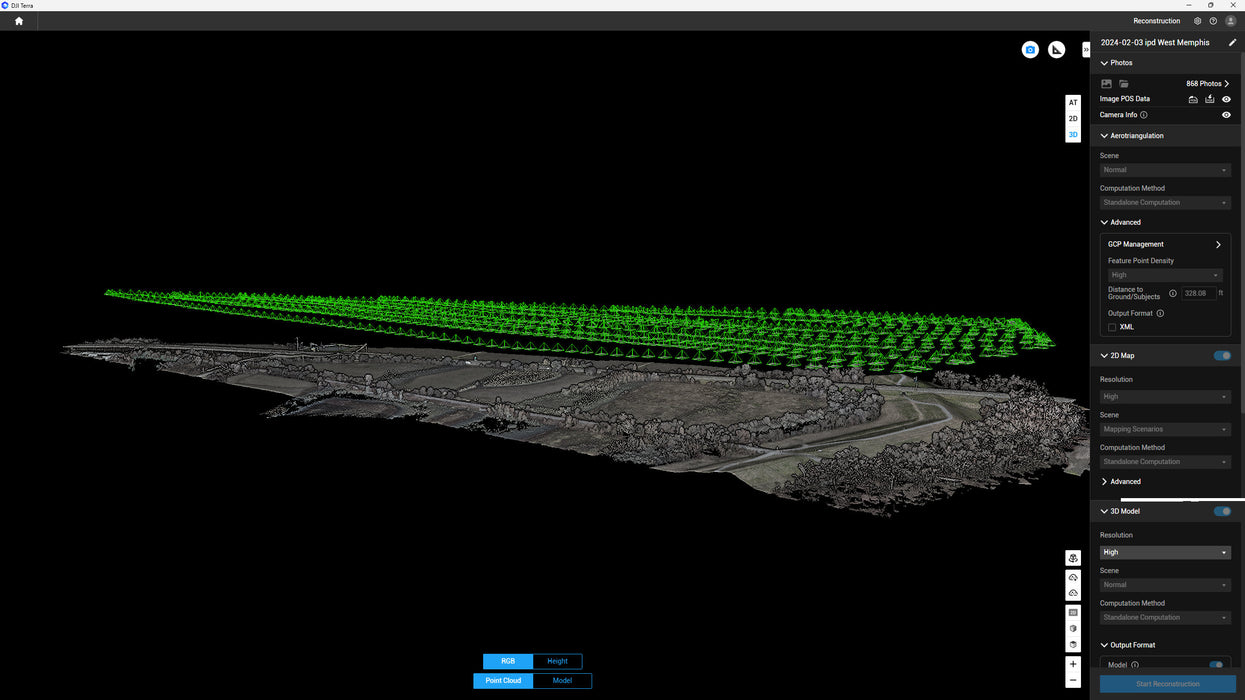Screen dimensions: 1245x700
Task: Switch to the 2D view tab
Action: pos(1073,119)
